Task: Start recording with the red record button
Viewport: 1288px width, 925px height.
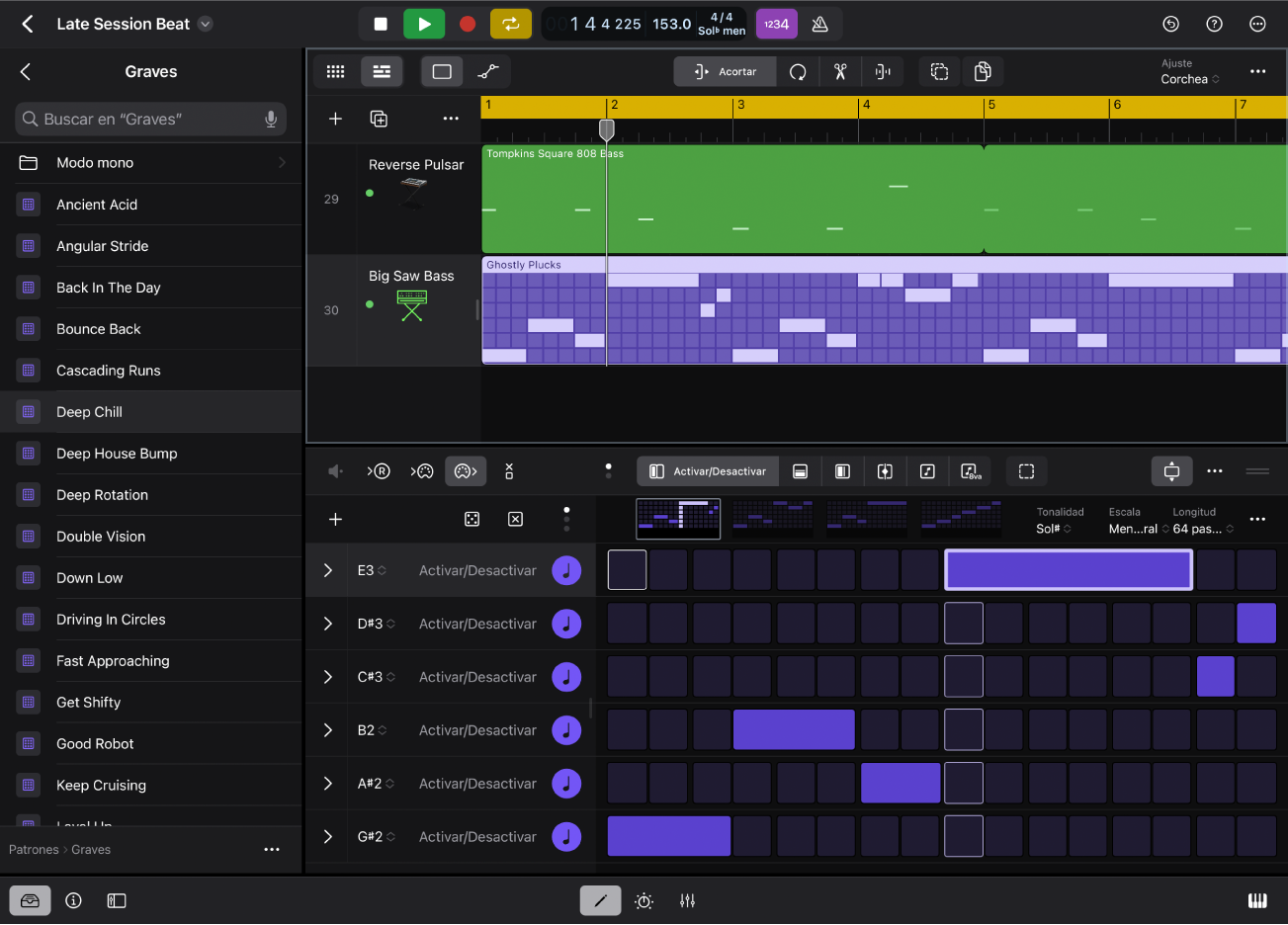Action: (x=468, y=24)
